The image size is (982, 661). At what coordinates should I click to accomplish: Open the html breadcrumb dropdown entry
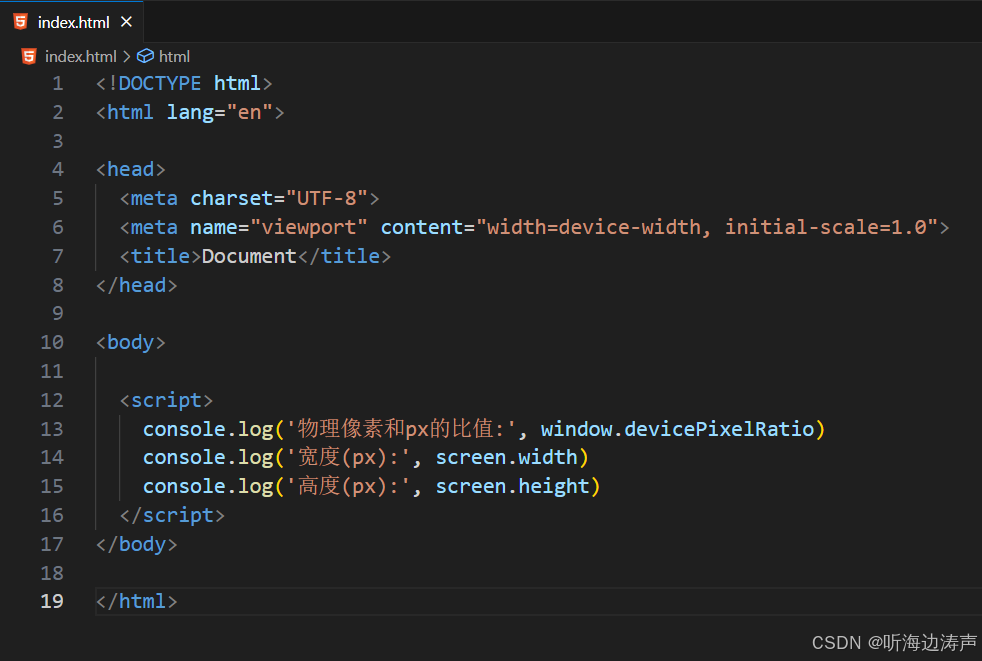(x=175, y=56)
